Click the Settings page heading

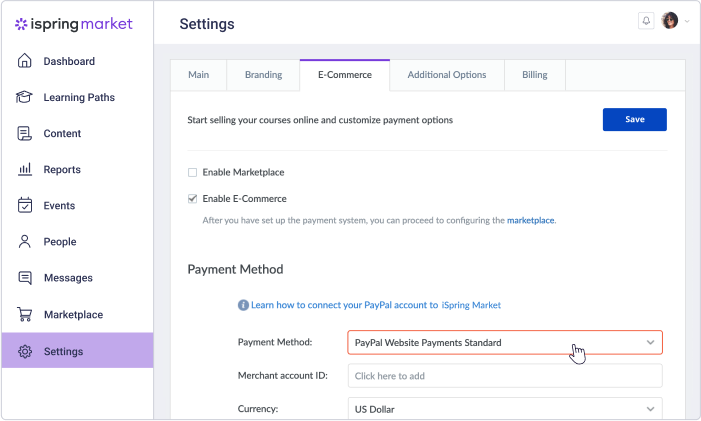point(207,24)
